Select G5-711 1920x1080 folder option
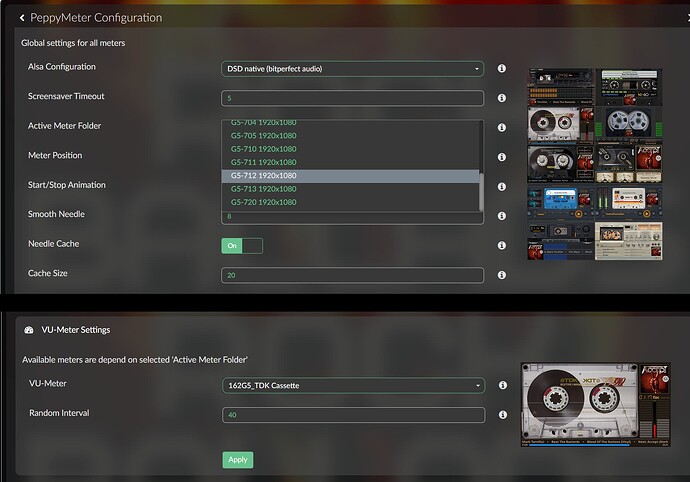690x482 pixels. point(350,162)
